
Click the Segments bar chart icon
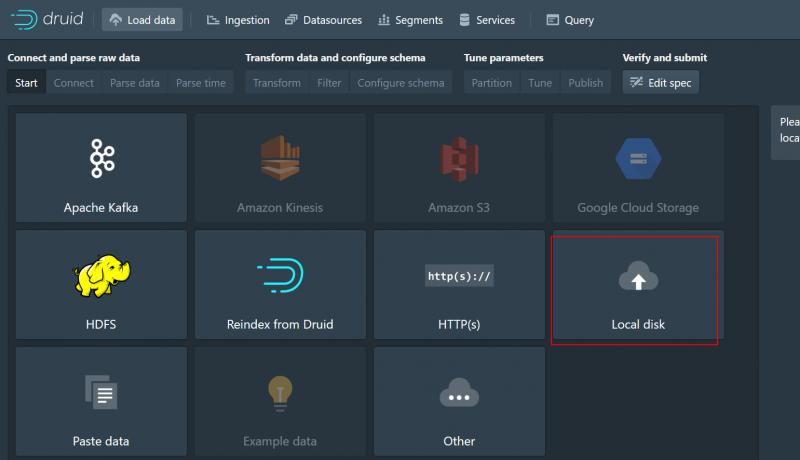[384, 20]
